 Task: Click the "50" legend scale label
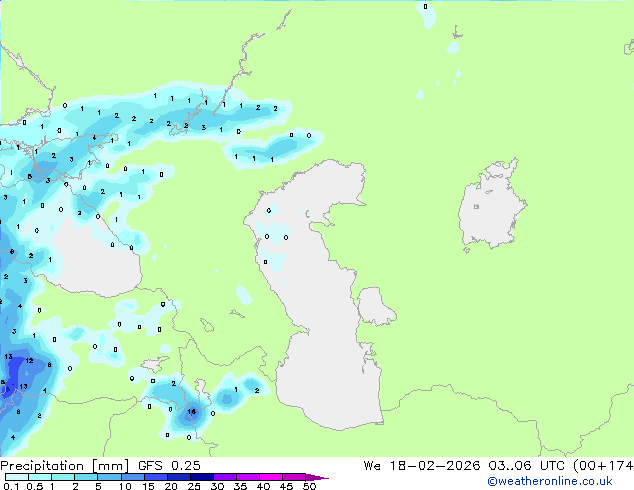(x=309, y=486)
